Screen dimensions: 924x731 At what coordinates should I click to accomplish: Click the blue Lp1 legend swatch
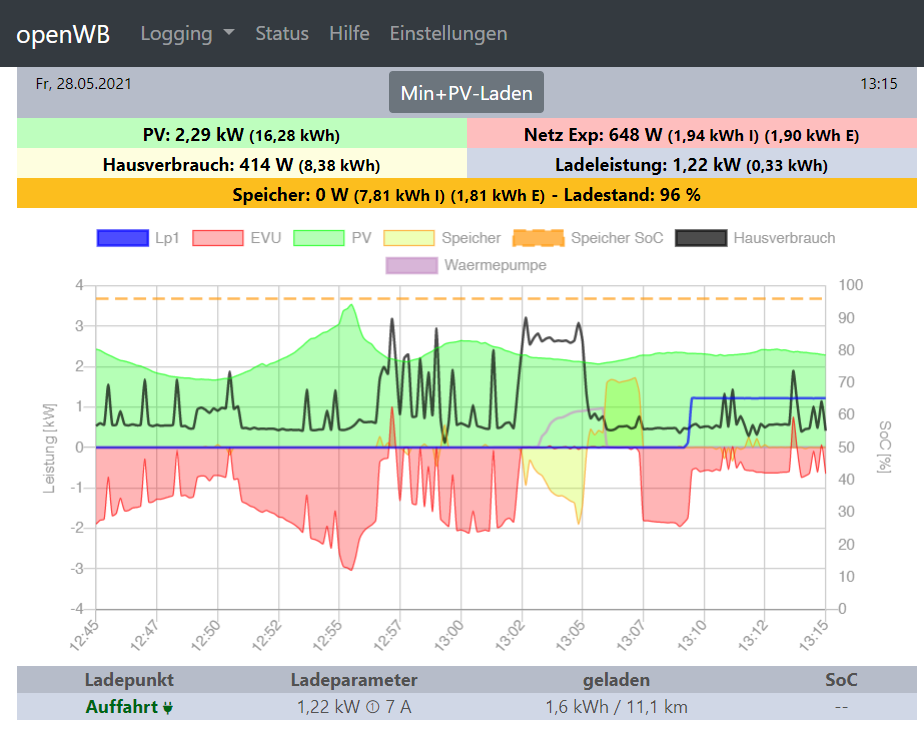point(122,238)
